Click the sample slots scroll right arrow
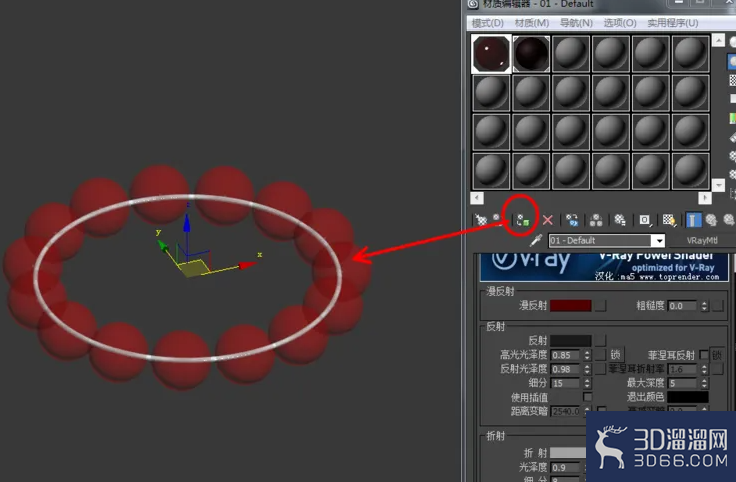The height and width of the screenshot is (482, 736). (705, 198)
